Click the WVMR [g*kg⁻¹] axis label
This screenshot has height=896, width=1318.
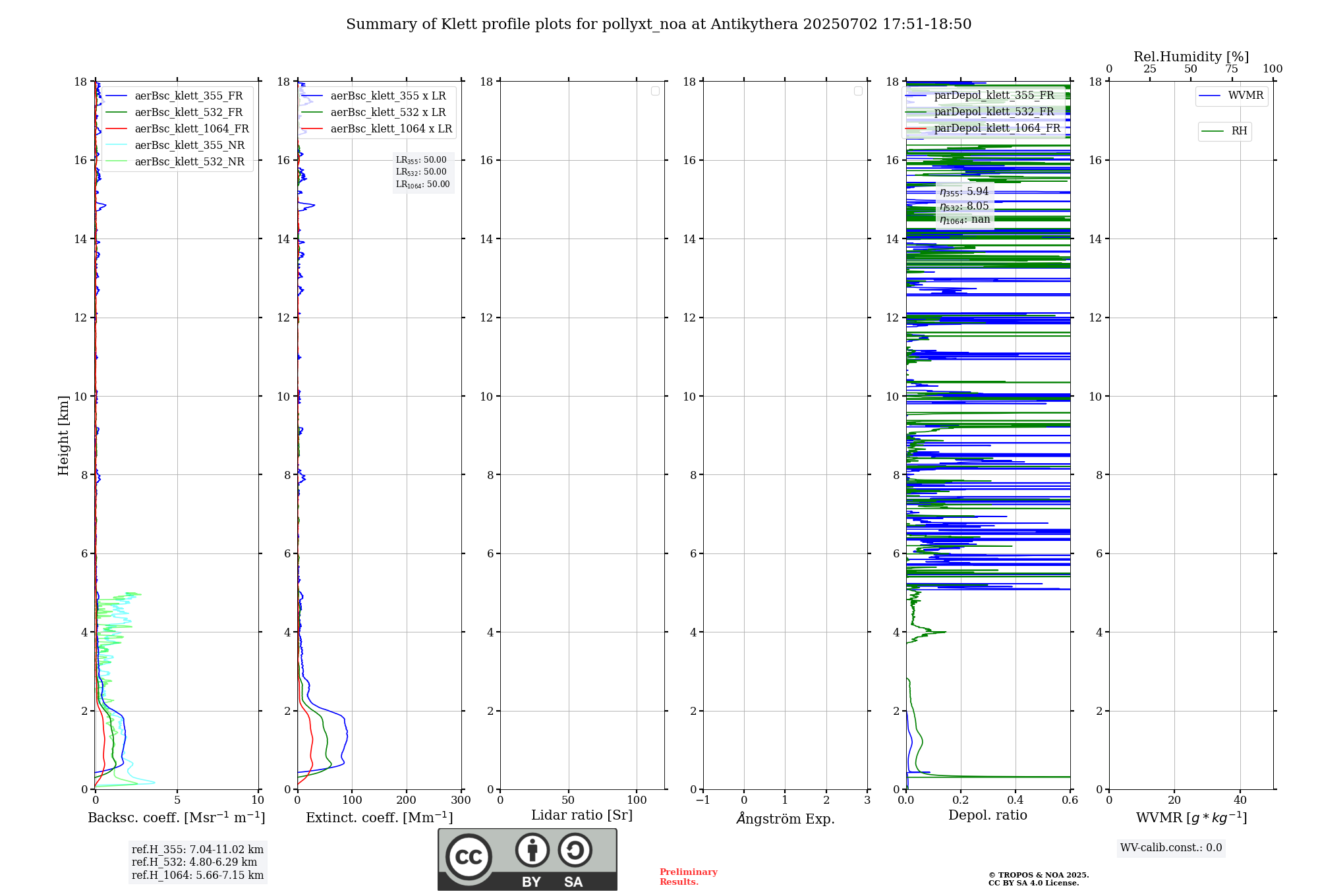[1191, 818]
